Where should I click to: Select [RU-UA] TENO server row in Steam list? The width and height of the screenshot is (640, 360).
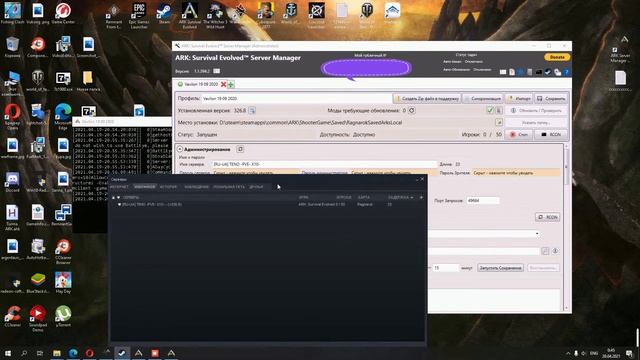click(267, 204)
